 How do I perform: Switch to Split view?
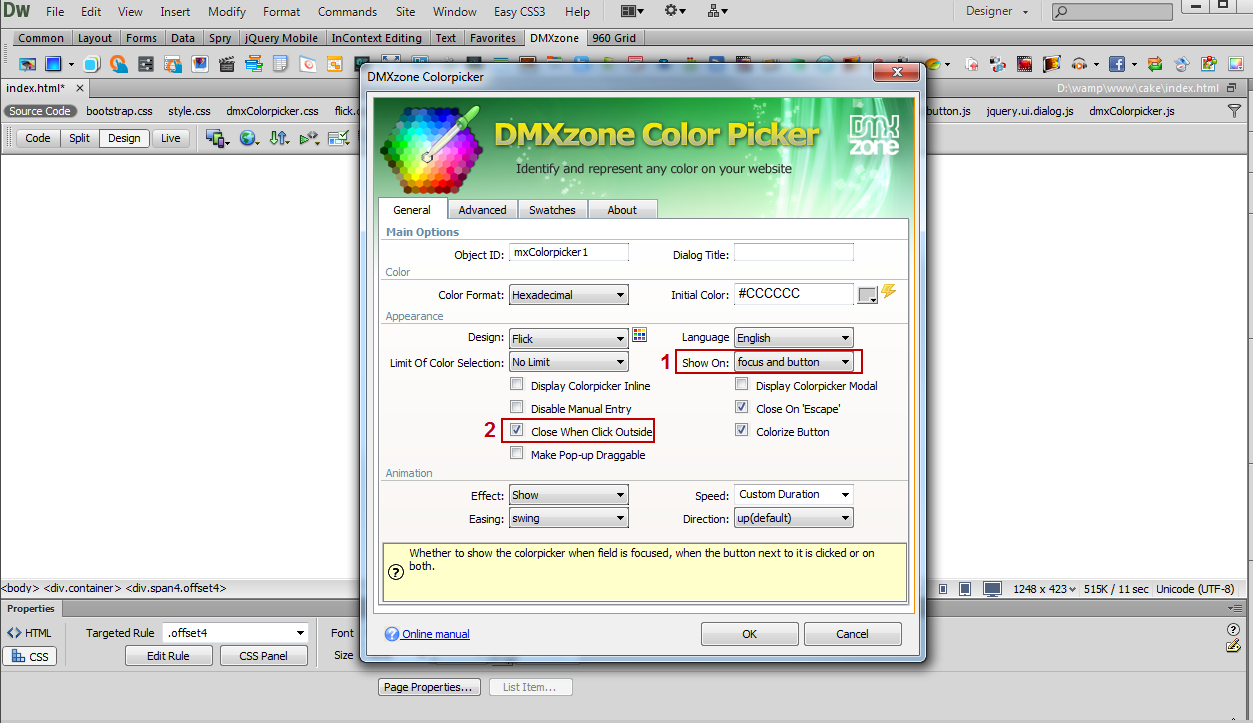[x=80, y=138]
